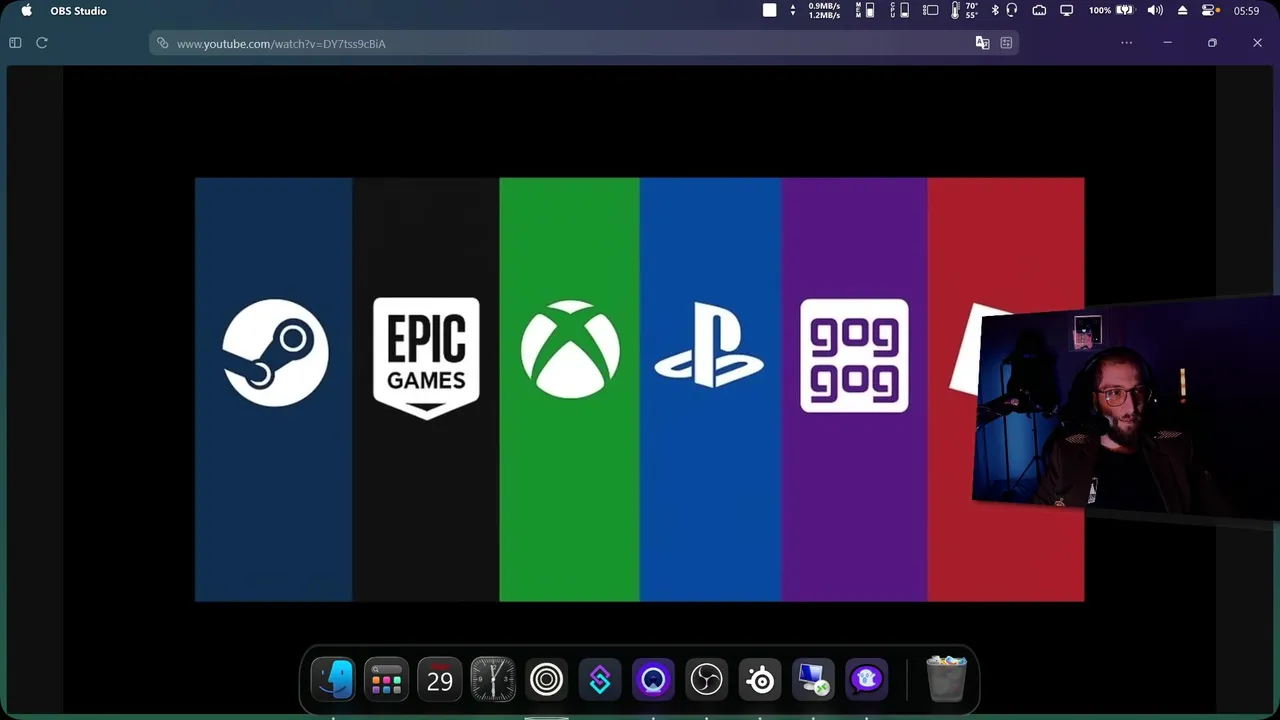
Task: Click the webcam overlay of the streamer
Action: tap(1125, 410)
